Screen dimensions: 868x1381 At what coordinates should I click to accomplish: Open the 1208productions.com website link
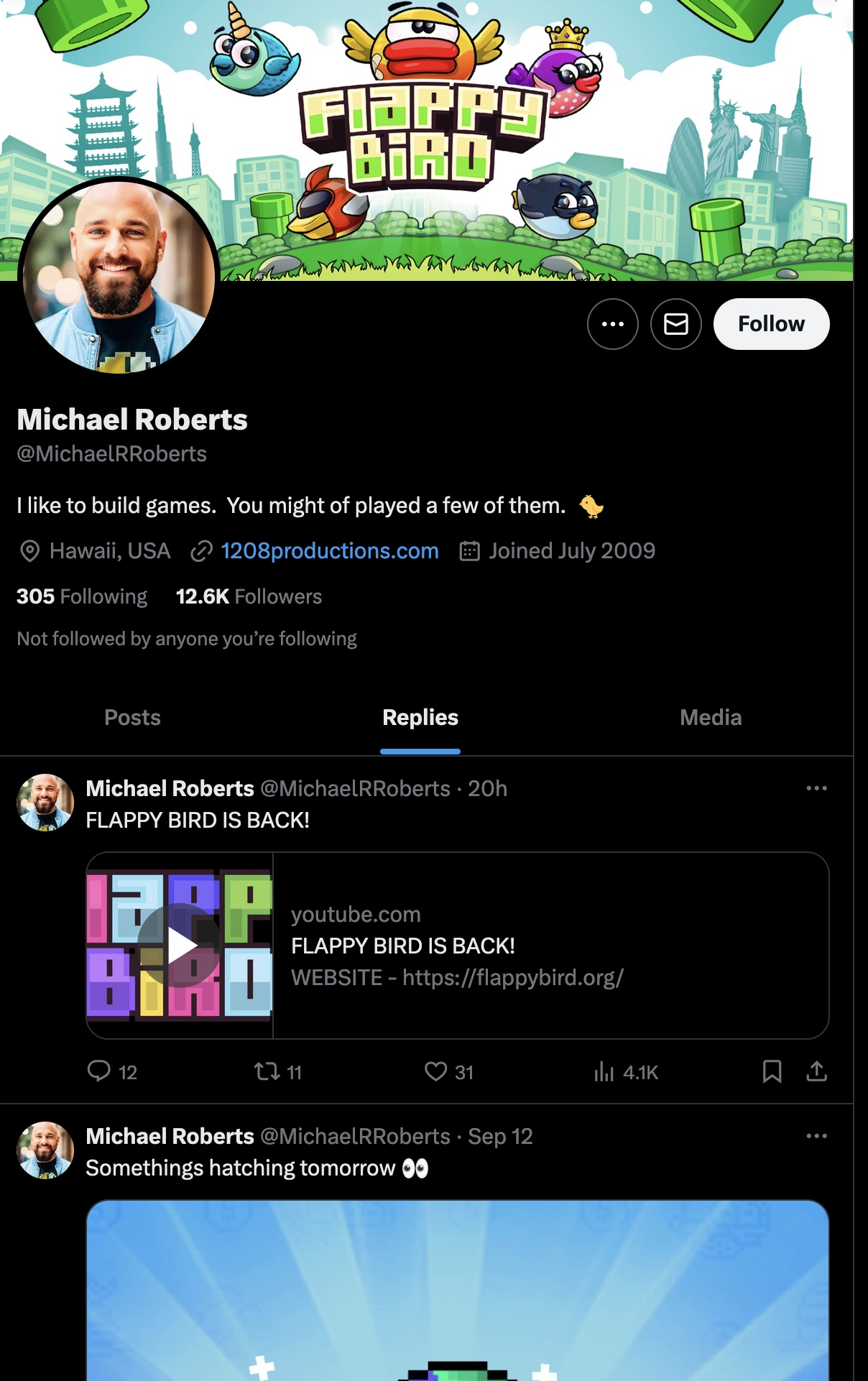pos(329,551)
